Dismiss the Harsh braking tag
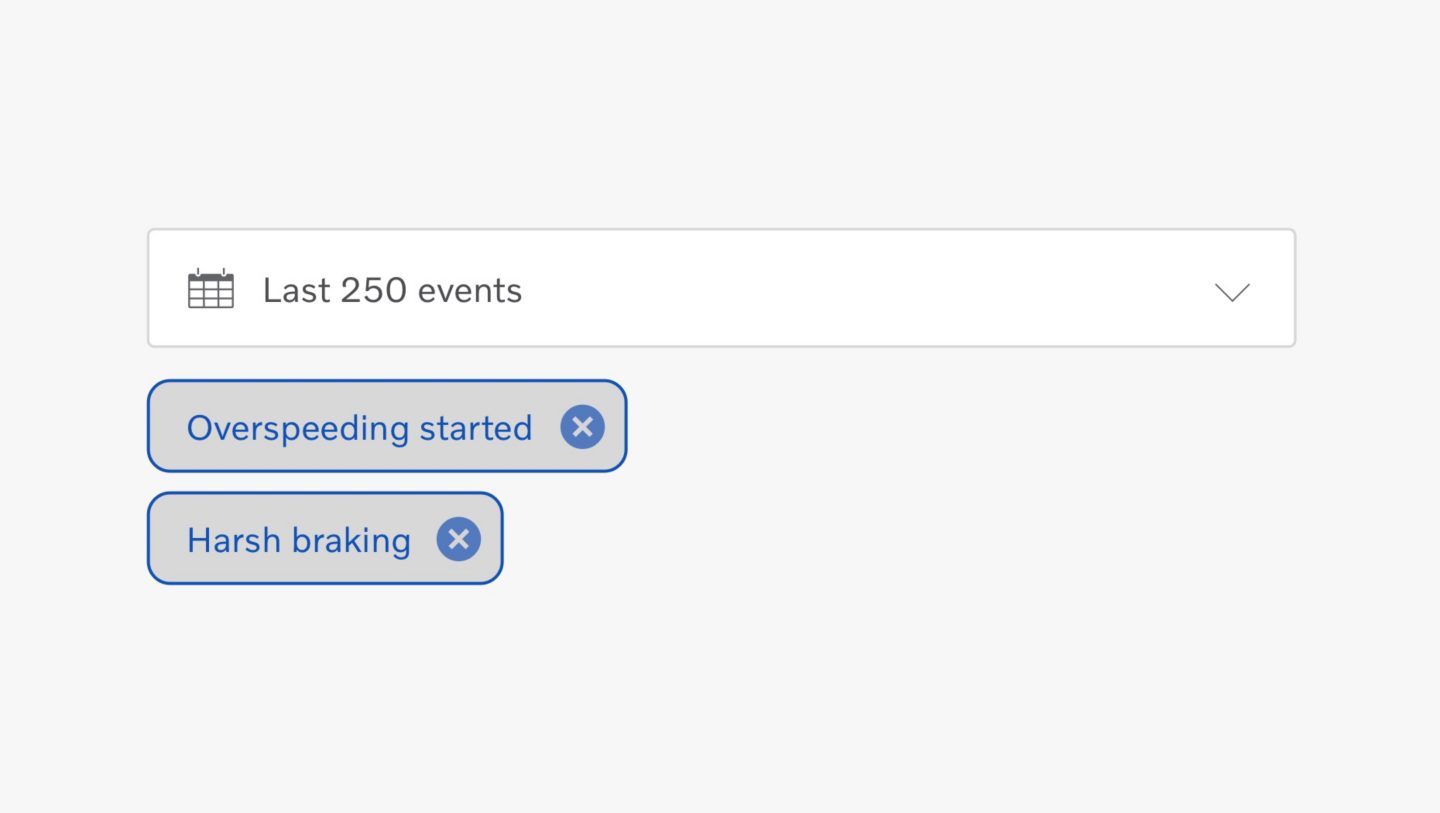The width and height of the screenshot is (1440, 813). point(458,539)
